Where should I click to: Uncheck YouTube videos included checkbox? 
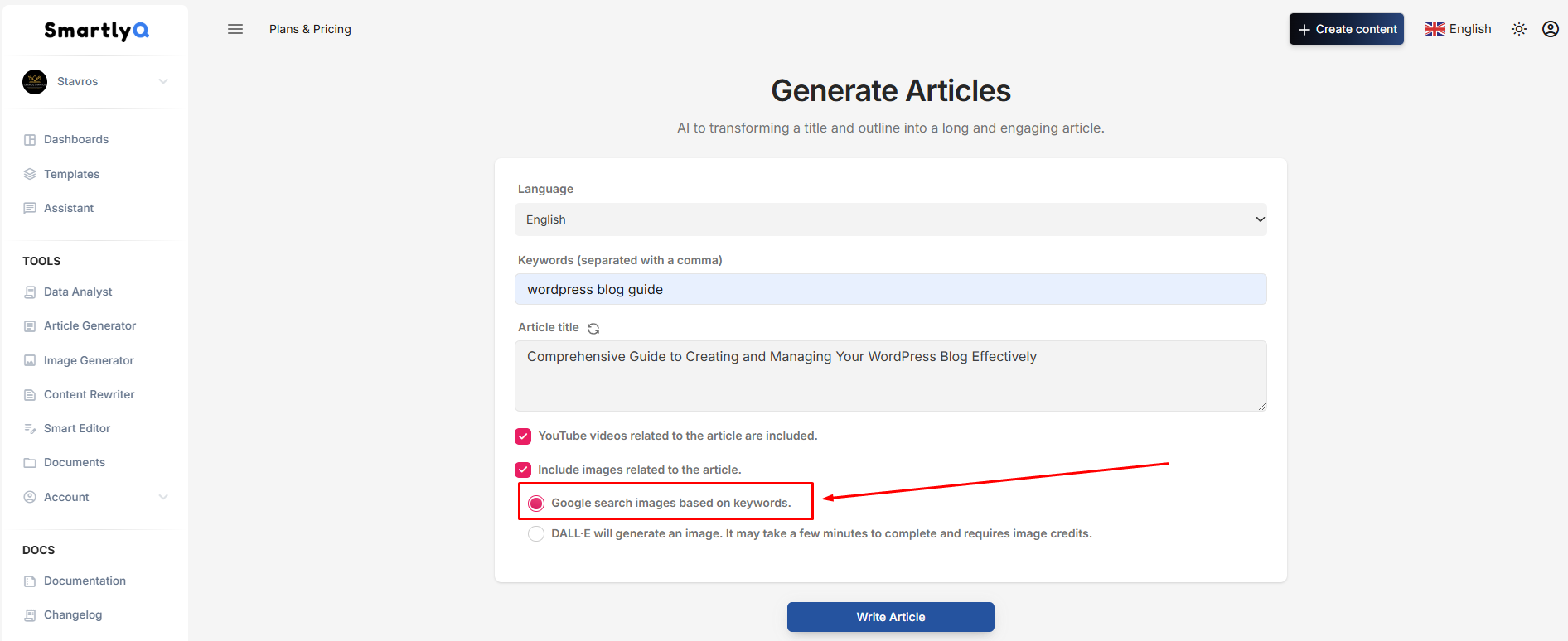point(523,436)
